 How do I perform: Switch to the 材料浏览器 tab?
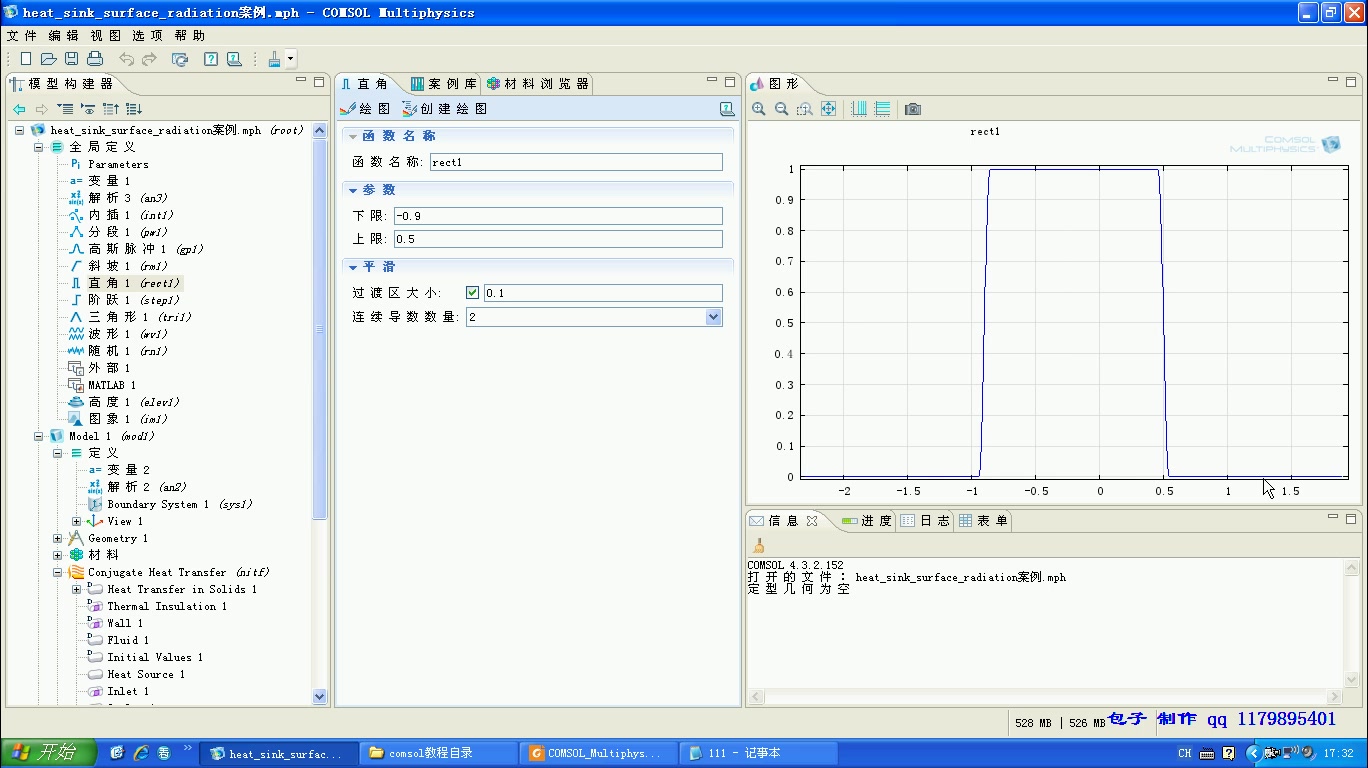[538, 84]
